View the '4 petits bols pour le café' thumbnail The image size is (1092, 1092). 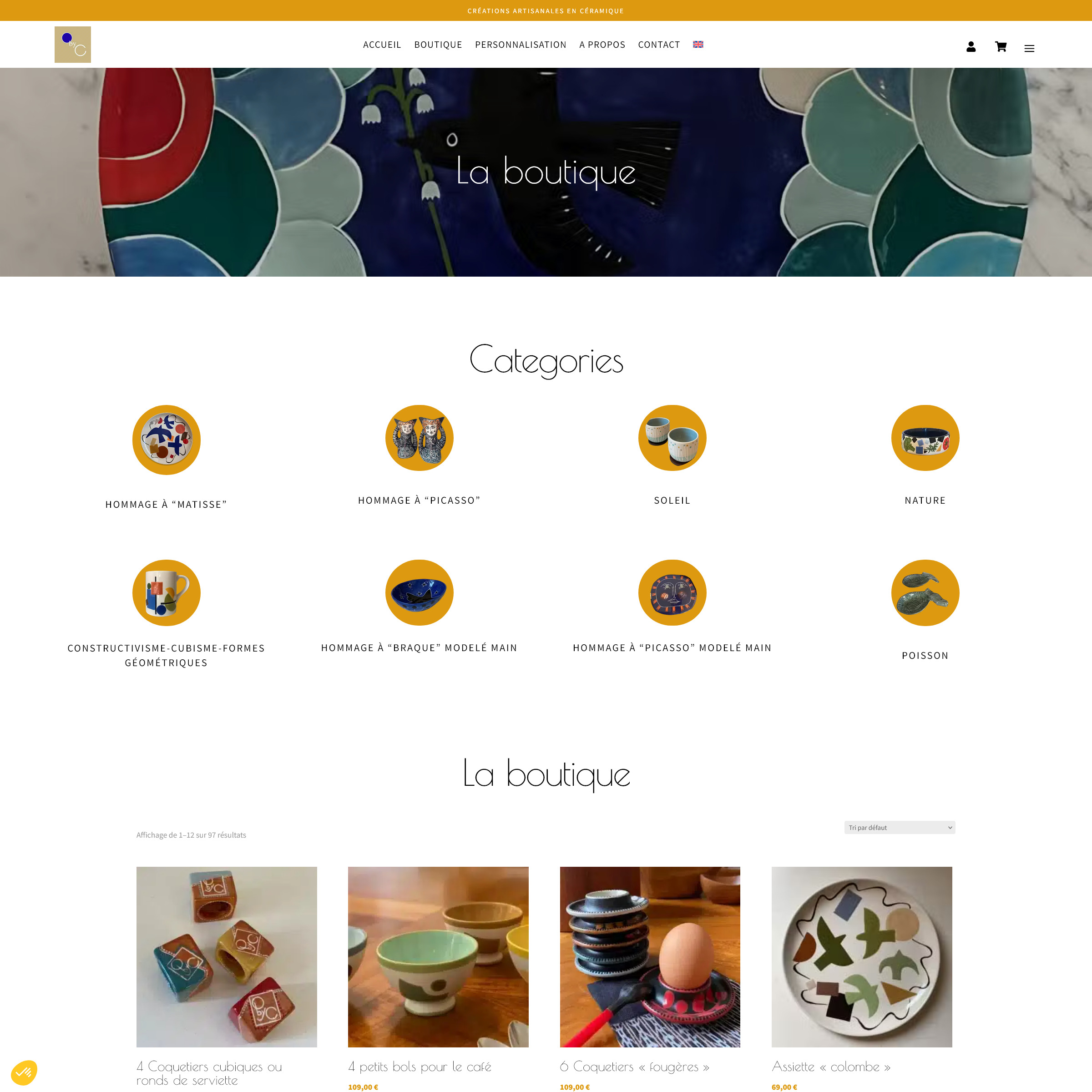(x=438, y=957)
